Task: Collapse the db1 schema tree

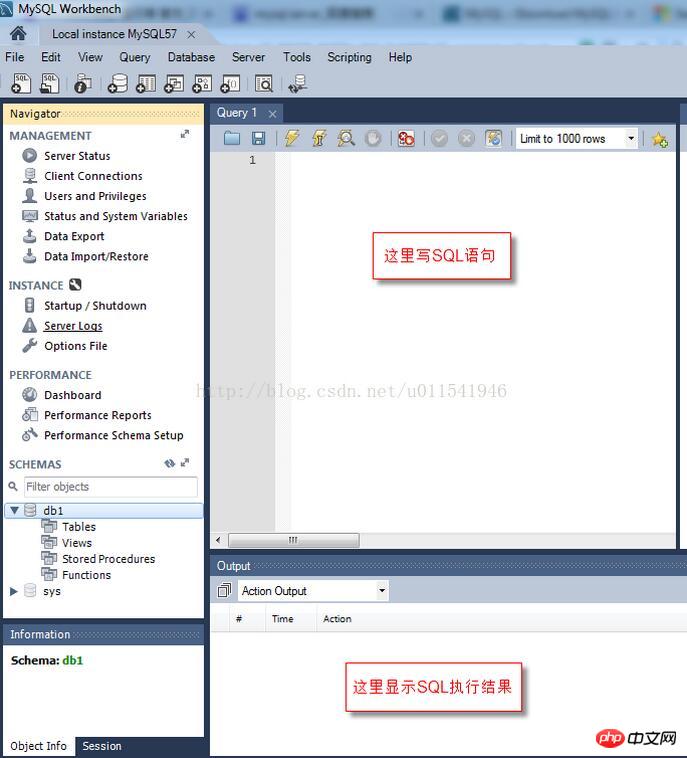Action: 15,510
